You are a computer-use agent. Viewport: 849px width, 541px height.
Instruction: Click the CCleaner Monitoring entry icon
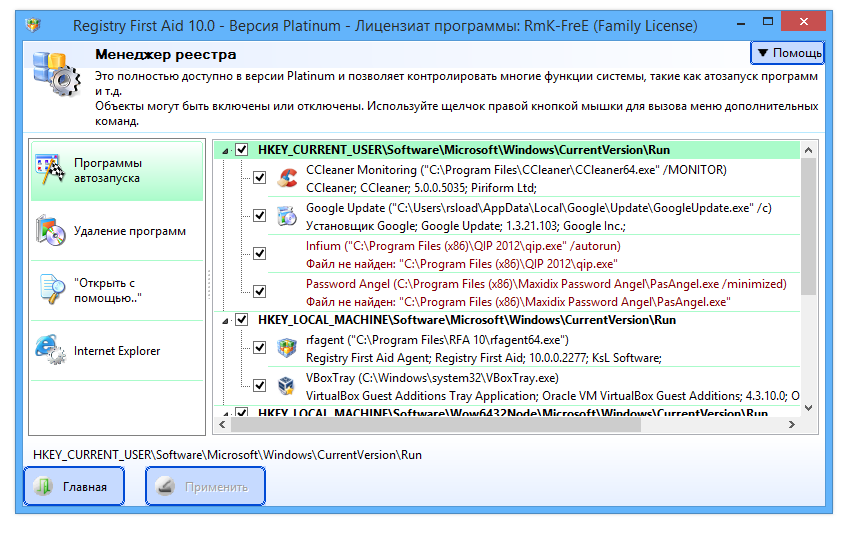pyautogui.click(x=288, y=178)
